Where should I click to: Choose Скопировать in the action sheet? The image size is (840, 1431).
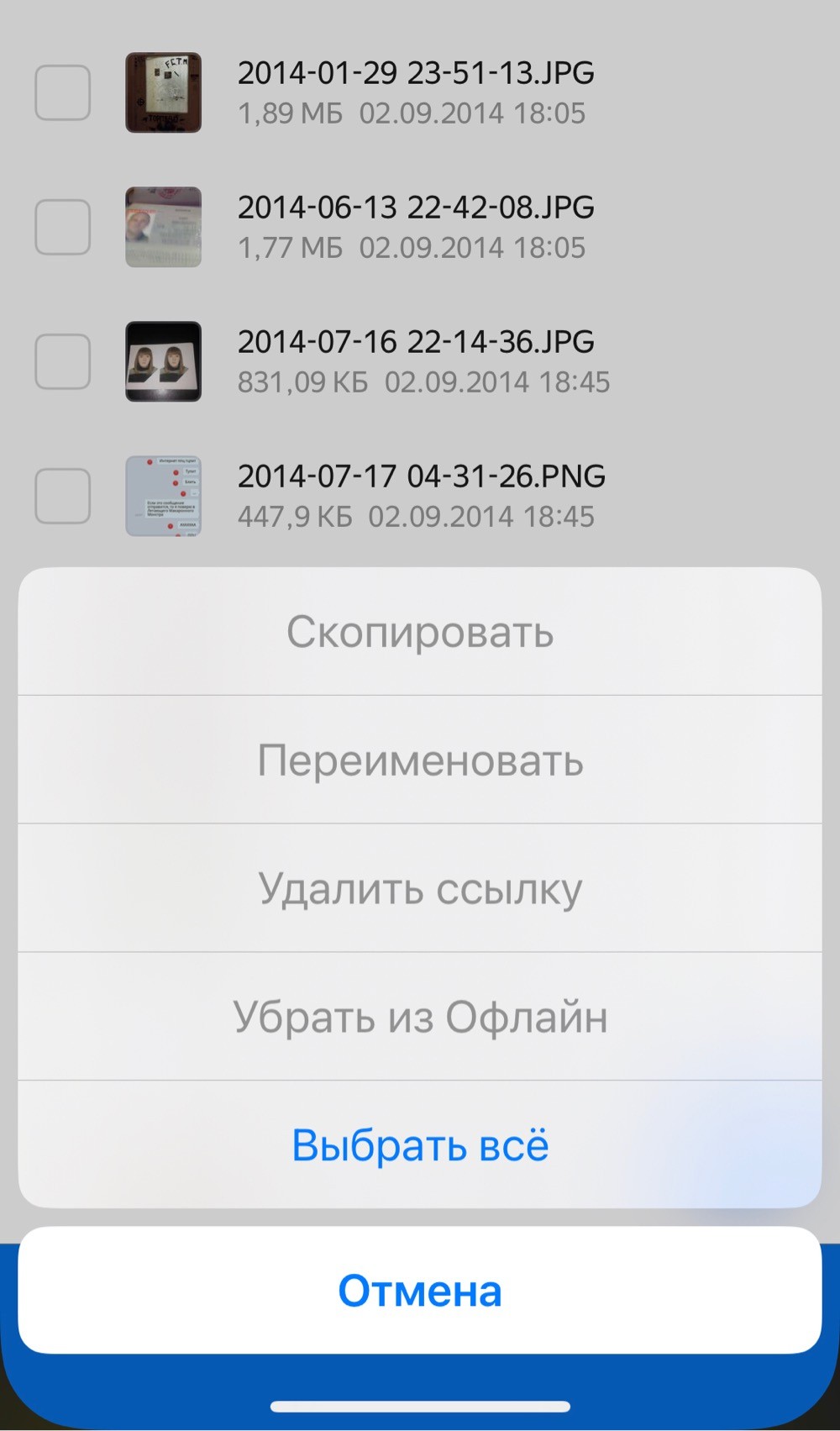pyautogui.click(x=420, y=631)
